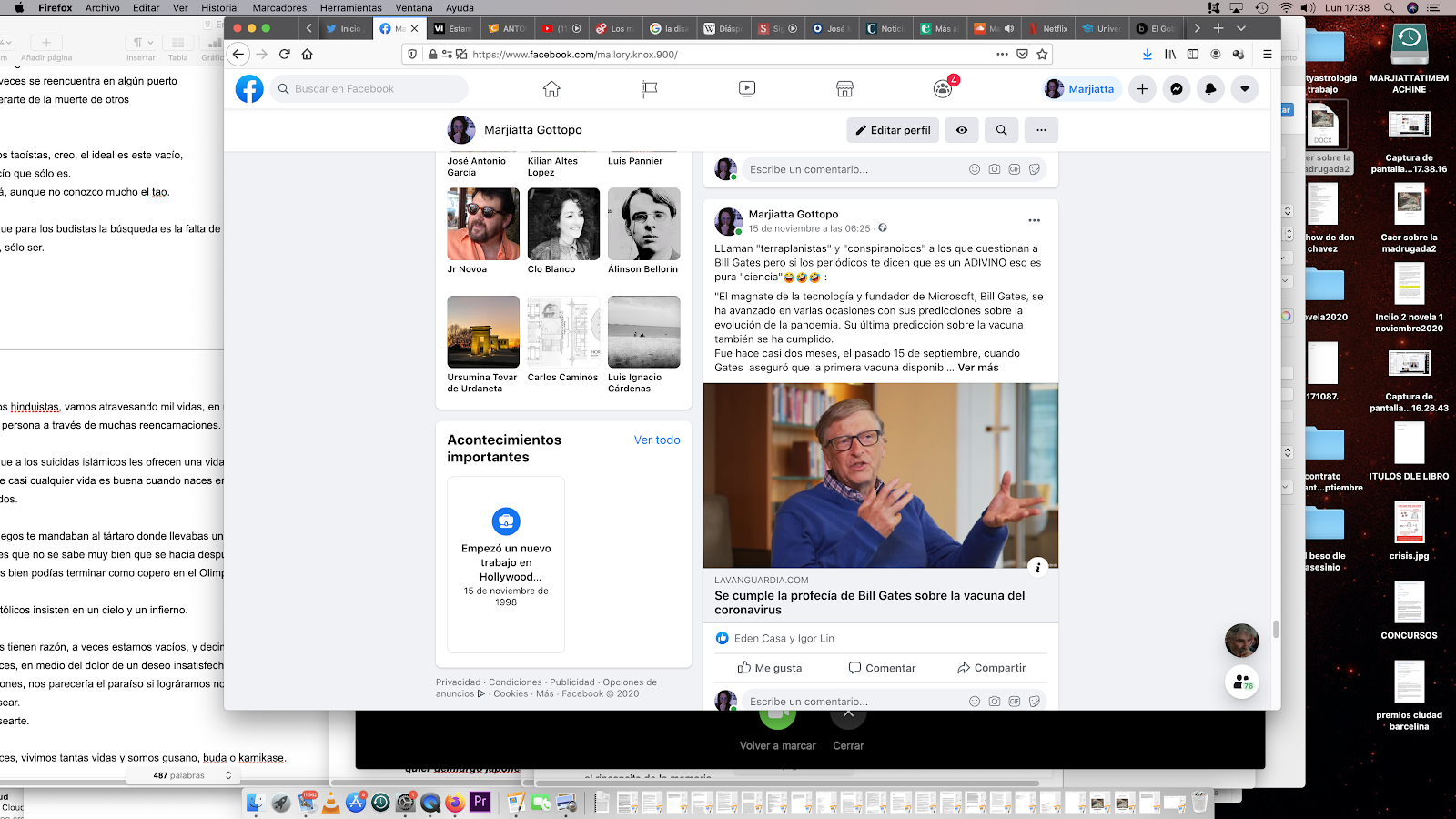
Task: Toggle the View As eye button
Action: pyautogui.click(x=962, y=130)
